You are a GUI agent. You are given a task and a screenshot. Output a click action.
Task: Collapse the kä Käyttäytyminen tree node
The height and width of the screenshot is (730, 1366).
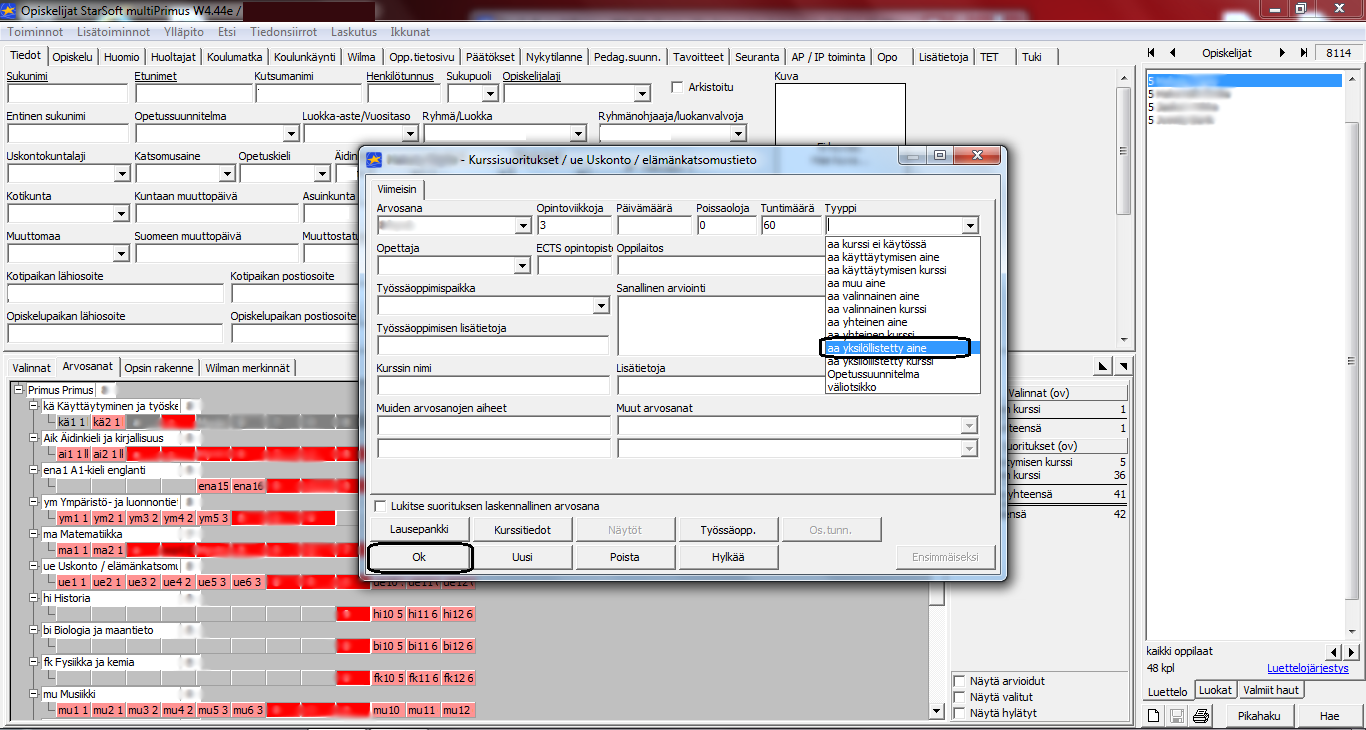tap(34, 406)
